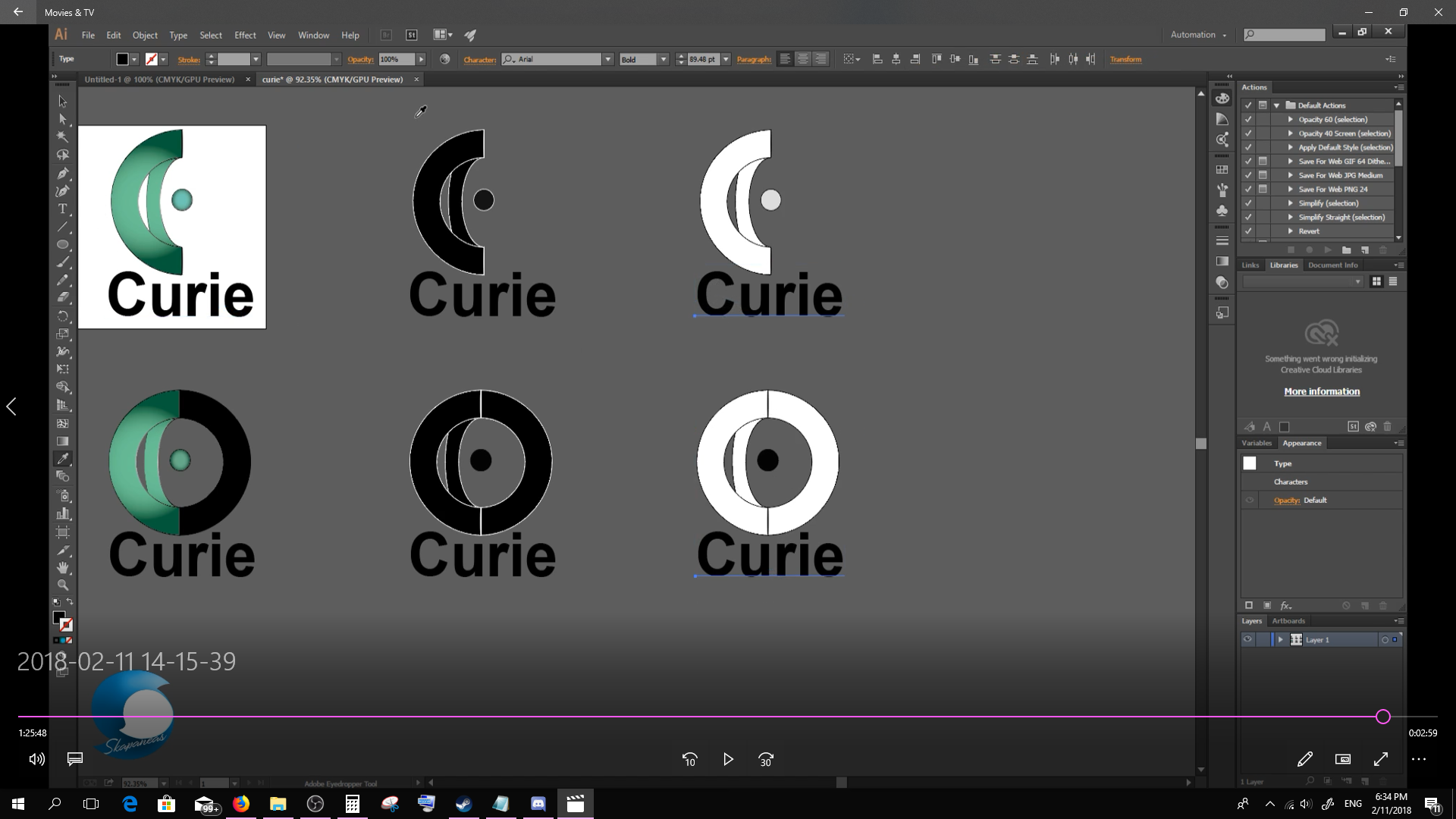Click the black fill swatch in control bar
1456x819 pixels.
pyautogui.click(x=122, y=59)
